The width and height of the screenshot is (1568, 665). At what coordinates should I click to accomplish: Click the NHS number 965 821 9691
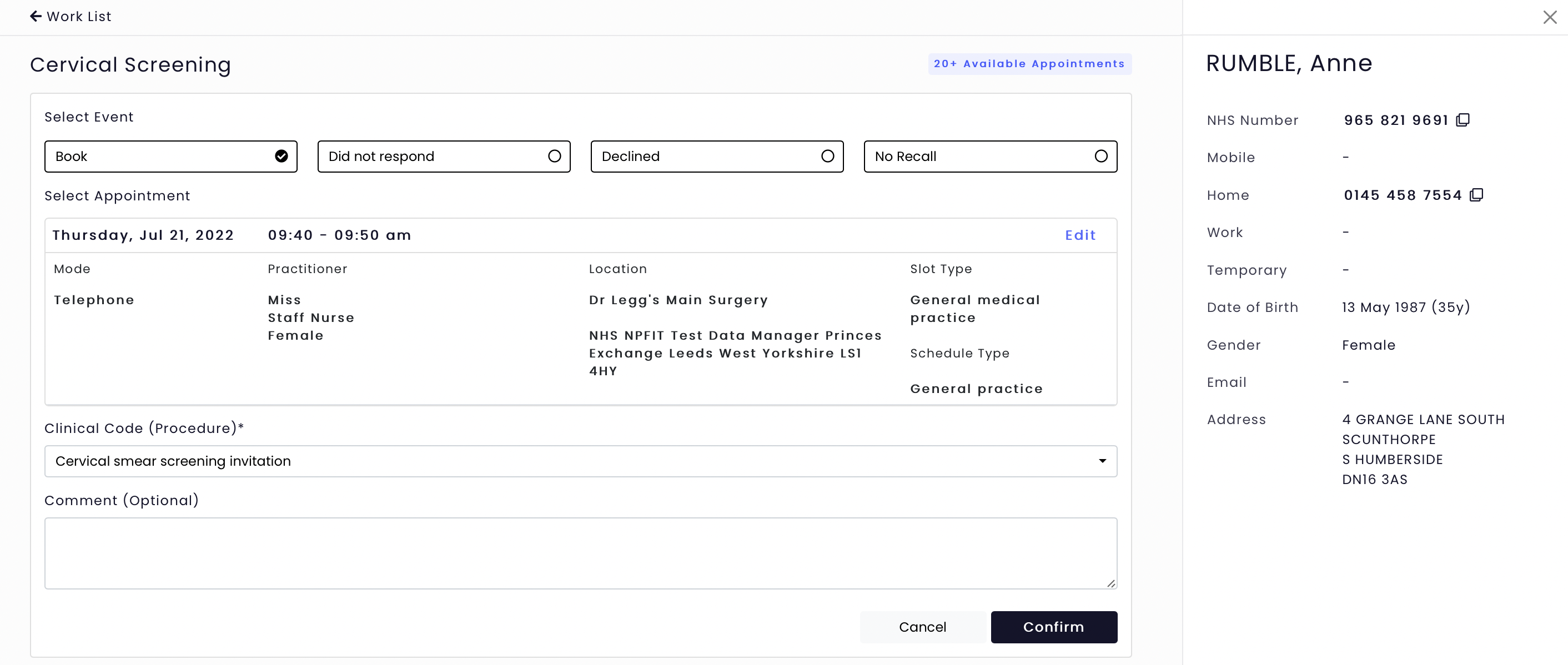pos(1396,120)
